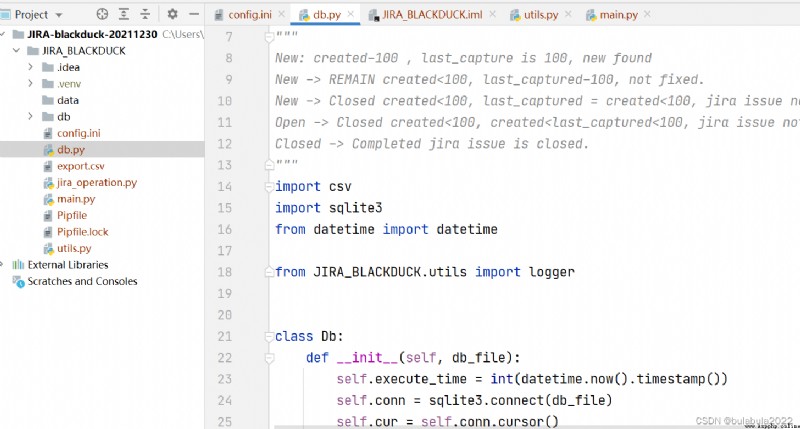
Task: Fold the import at line 18
Action: click(269, 272)
